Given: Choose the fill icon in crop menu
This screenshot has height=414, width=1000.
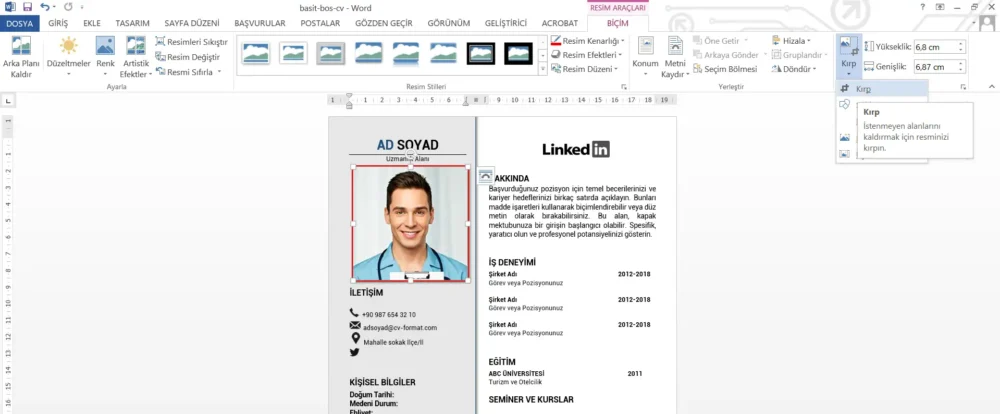Looking at the screenshot, I should click(845, 137).
